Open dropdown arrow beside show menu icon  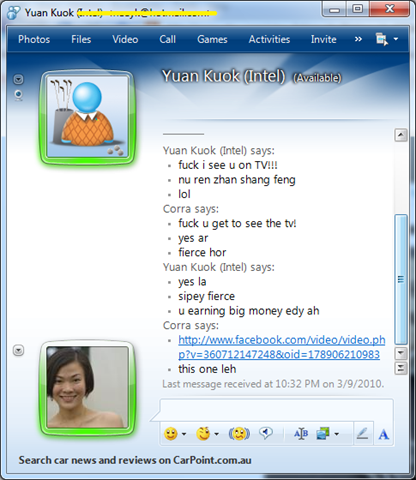[x=396, y=39]
